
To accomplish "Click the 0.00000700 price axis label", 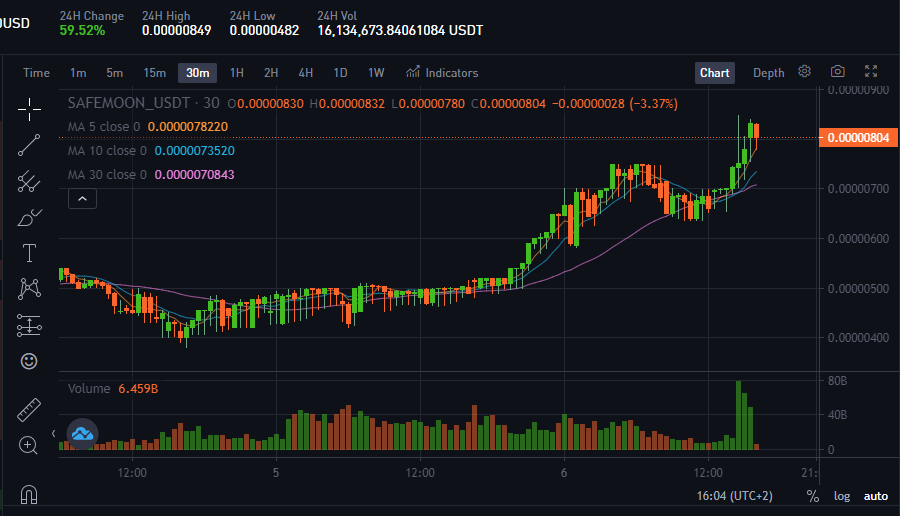I will coord(858,188).
